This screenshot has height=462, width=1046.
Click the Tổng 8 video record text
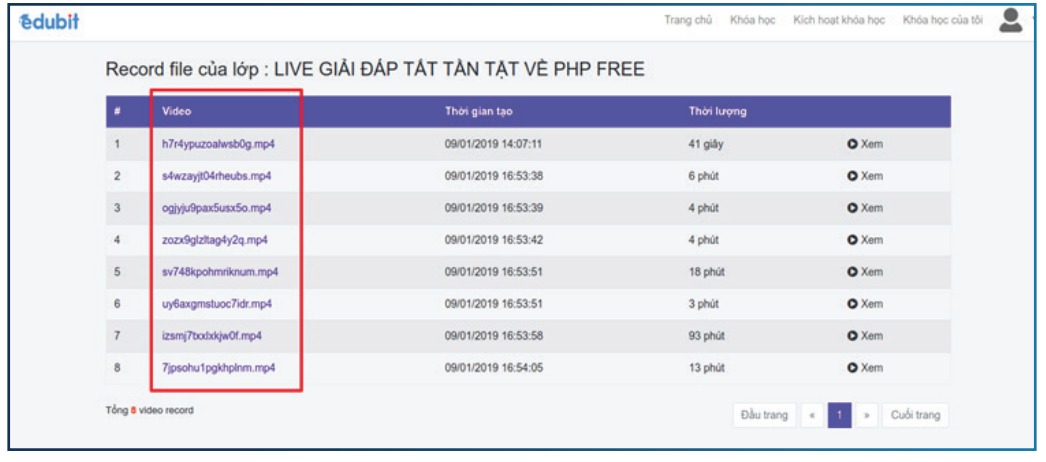point(149,411)
